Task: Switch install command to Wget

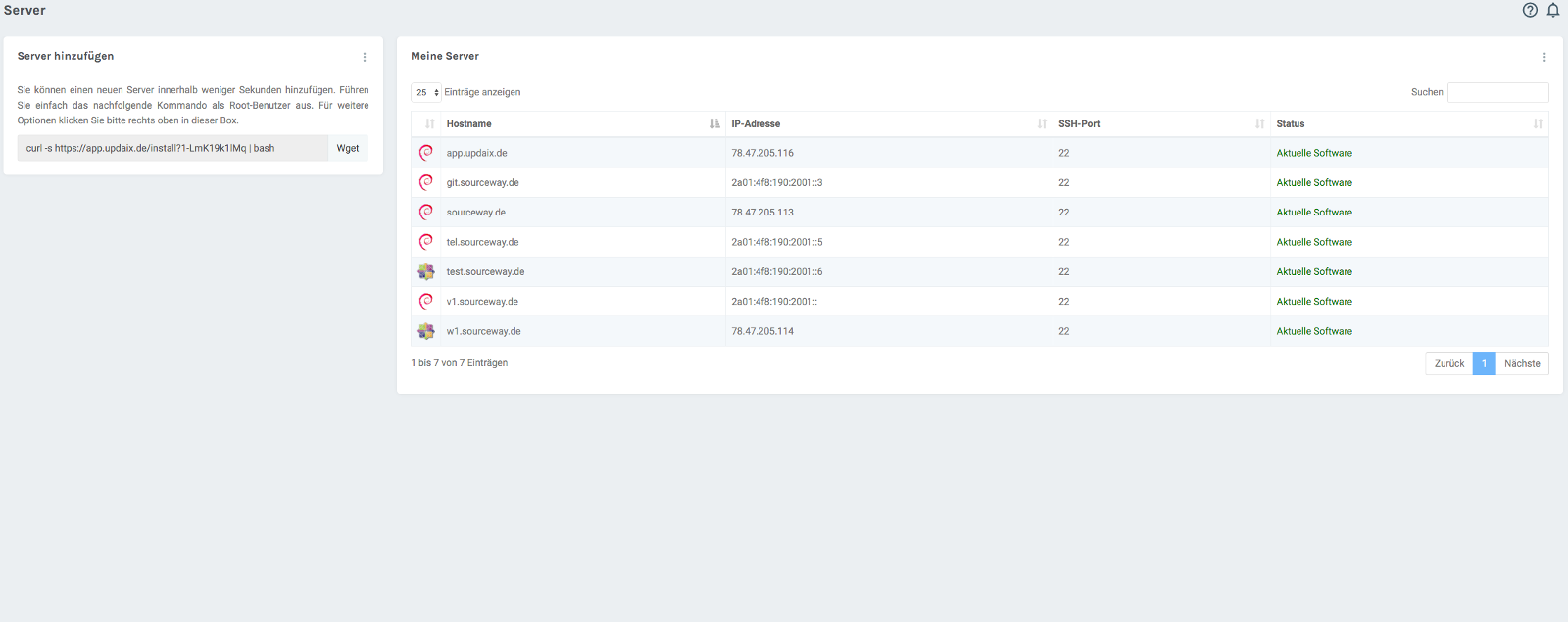Action: [348, 148]
